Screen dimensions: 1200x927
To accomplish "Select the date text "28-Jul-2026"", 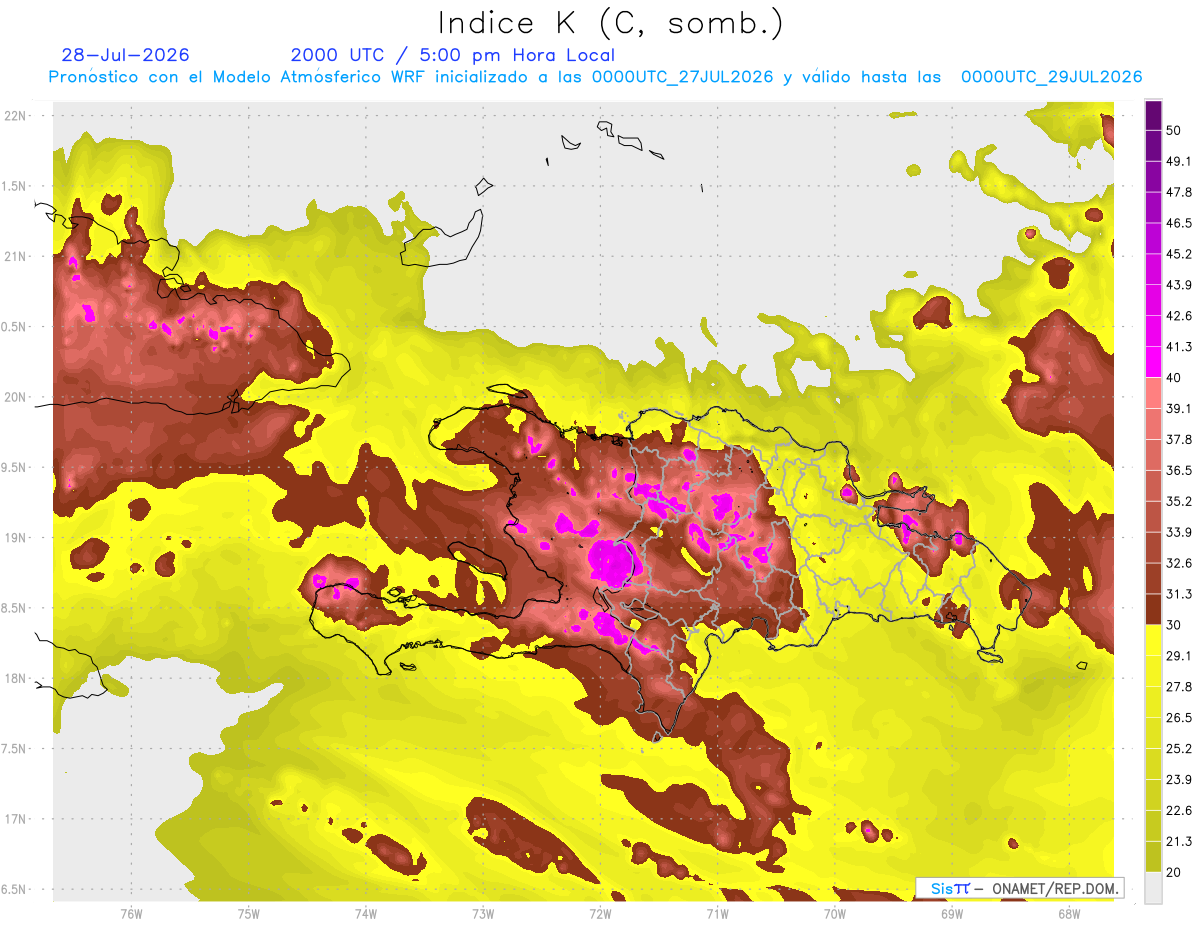I will click(x=125, y=55).
